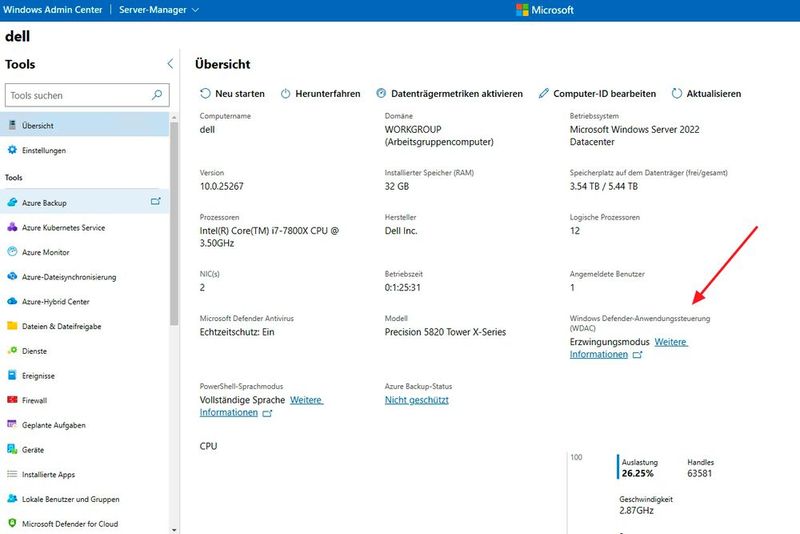Screen dimensions: 800x534
Task: Open Azure Backup external link icon
Action: click(x=156, y=201)
